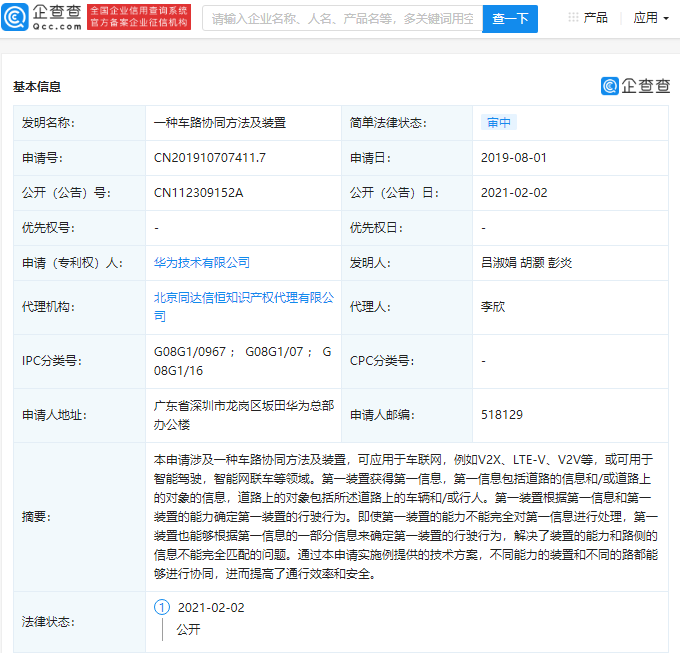Screen dimensions: 680x653
Task: Open the product grid icon
Action: pyautogui.click(x=573, y=17)
